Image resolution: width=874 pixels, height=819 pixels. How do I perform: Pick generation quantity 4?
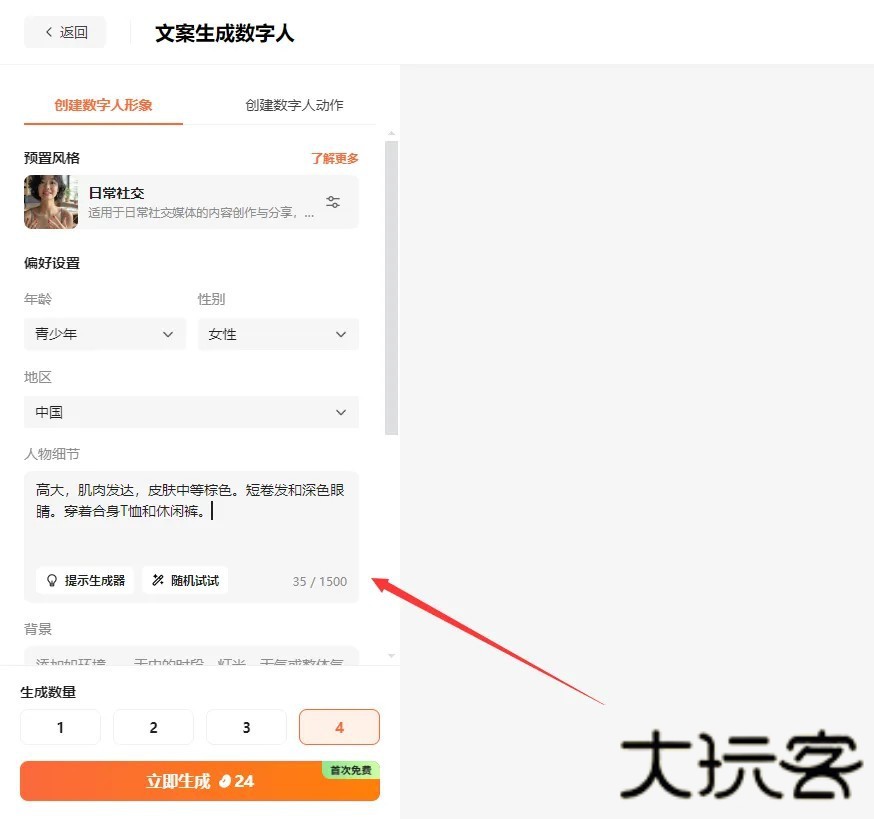tap(339, 727)
